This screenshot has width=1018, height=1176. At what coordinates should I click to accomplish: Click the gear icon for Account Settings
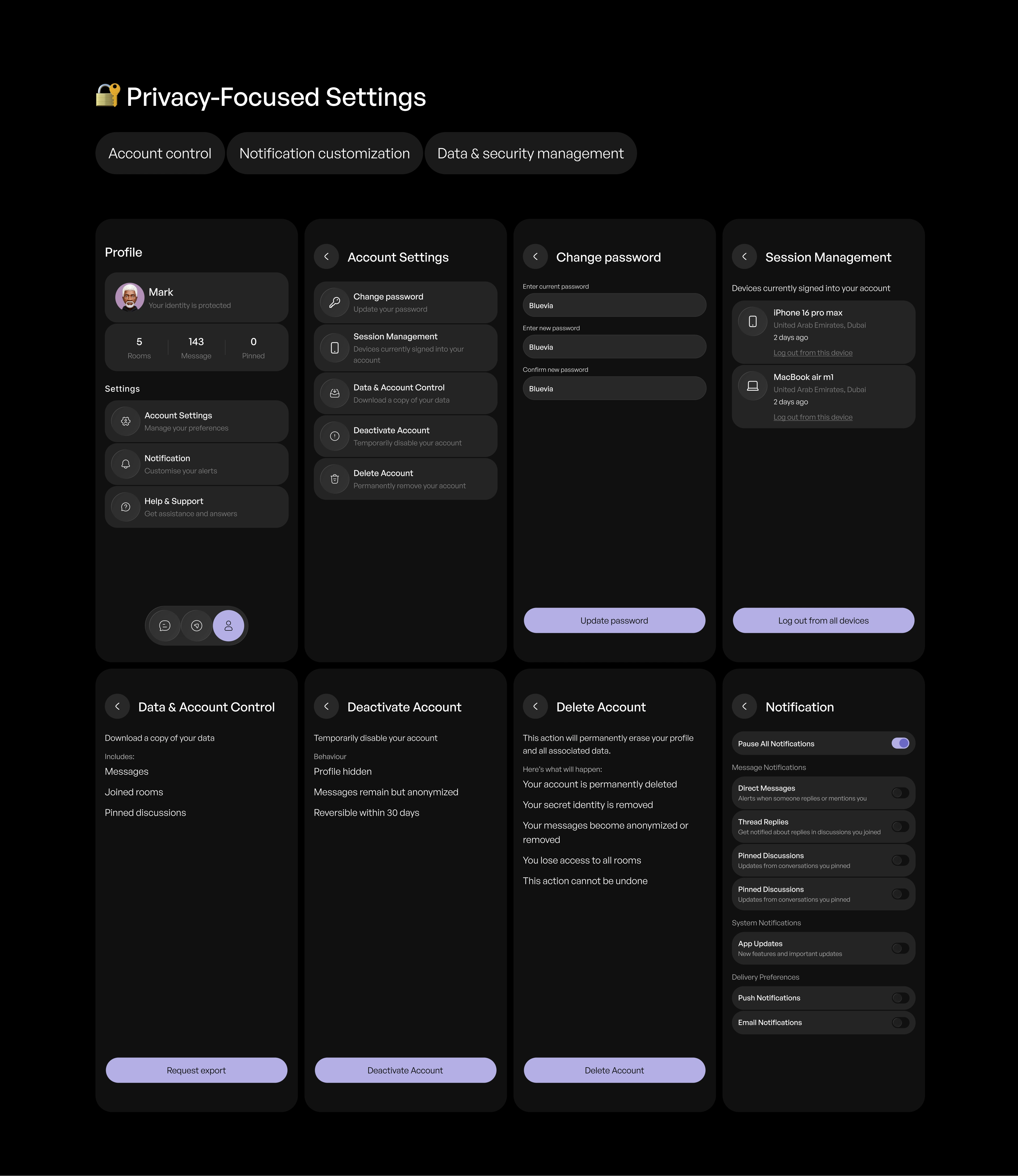point(126,421)
